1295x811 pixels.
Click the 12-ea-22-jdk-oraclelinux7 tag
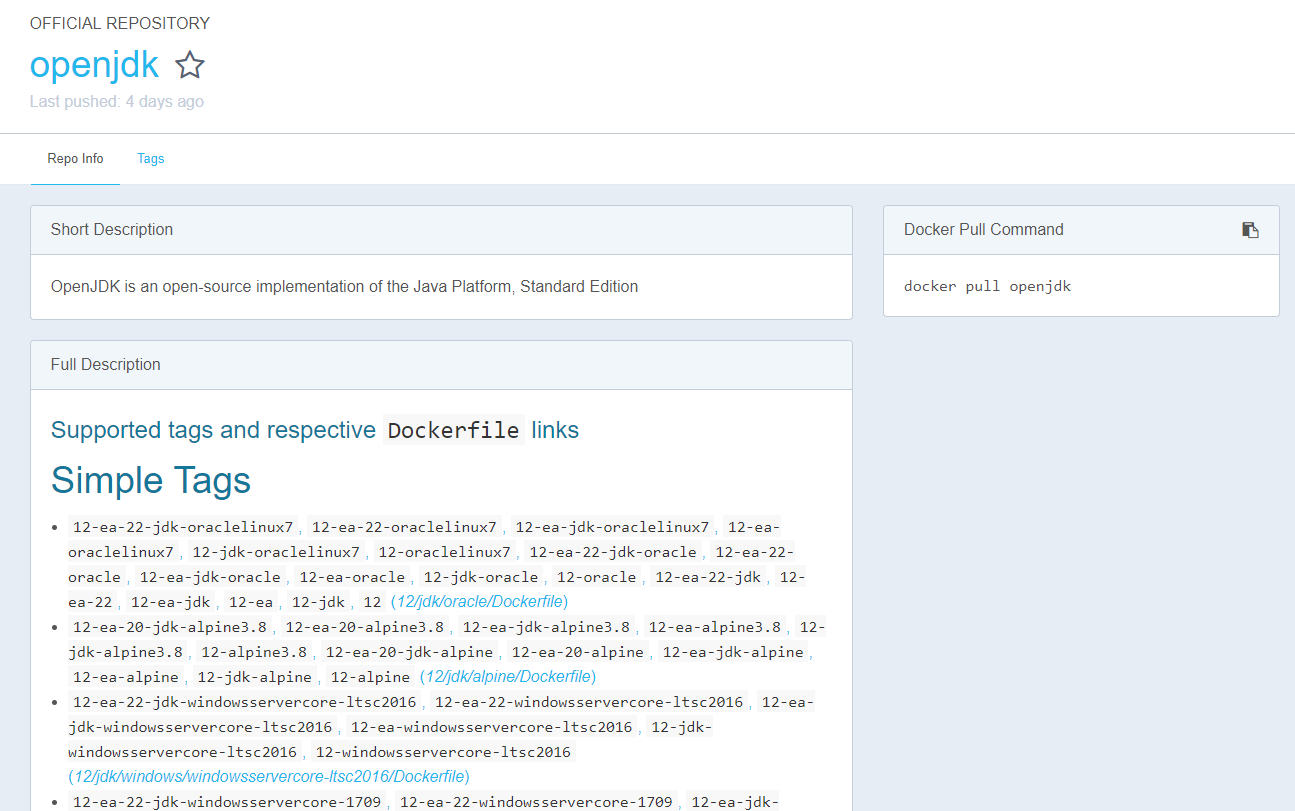click(x=183, y=527)
